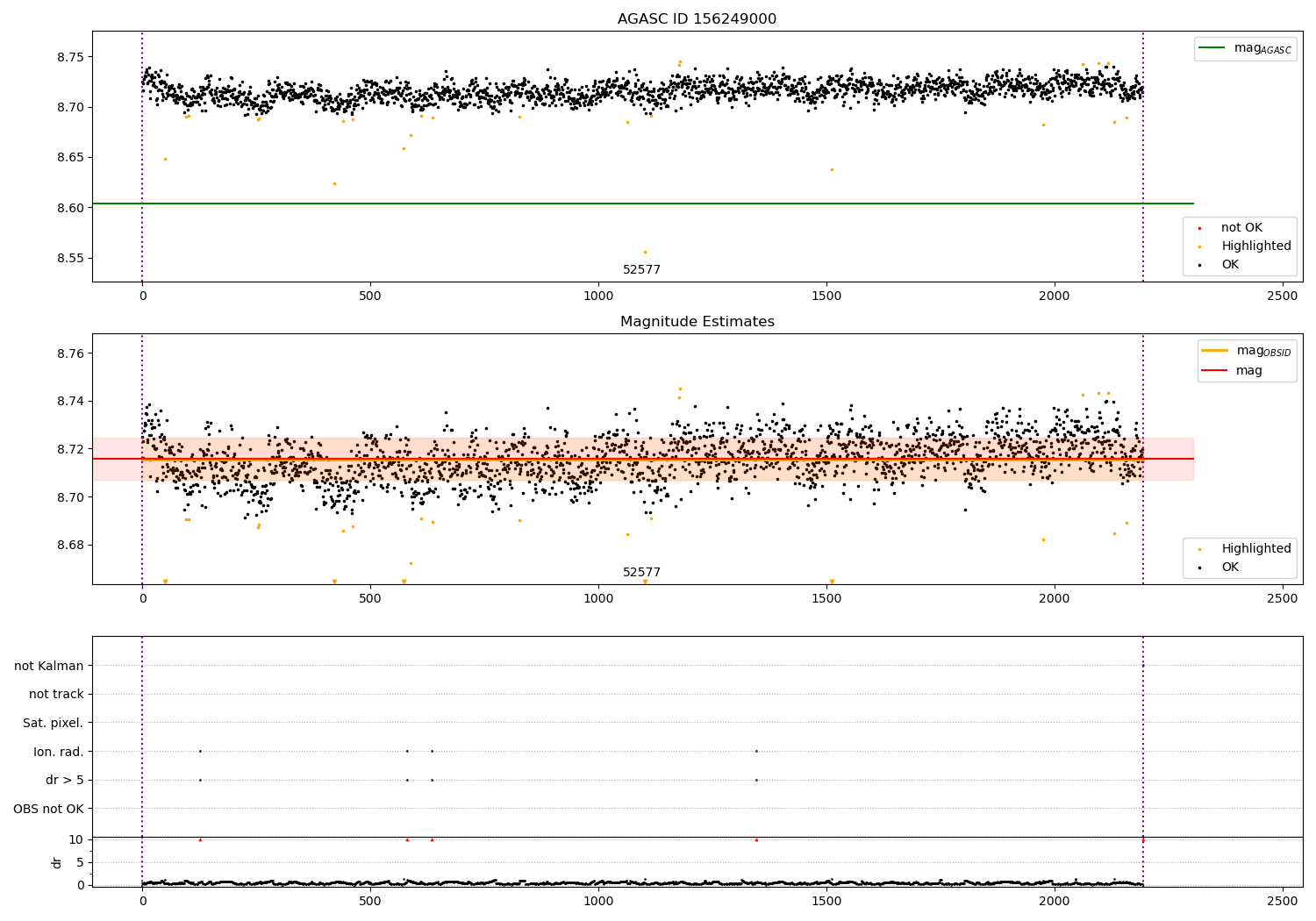The height and width of the screenshot is (921, 1316).
Task: Click the 'AGASC ID 156249000' plot title
Action: pos(697,19)
